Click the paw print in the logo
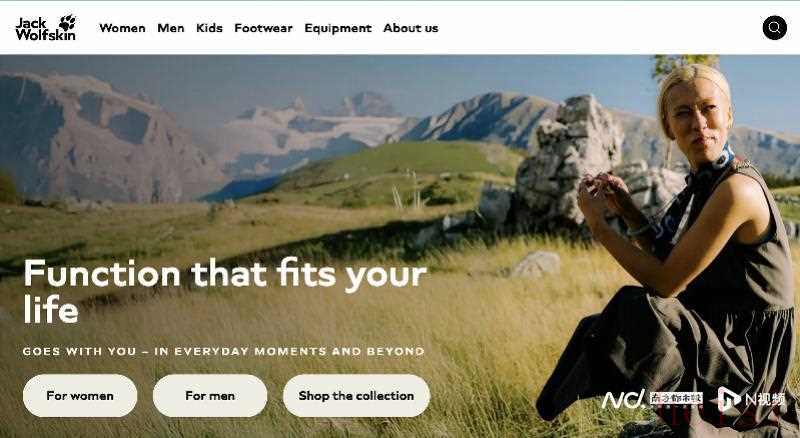The width and height of the screenshot is (800, 438). (x=67, y=22)
